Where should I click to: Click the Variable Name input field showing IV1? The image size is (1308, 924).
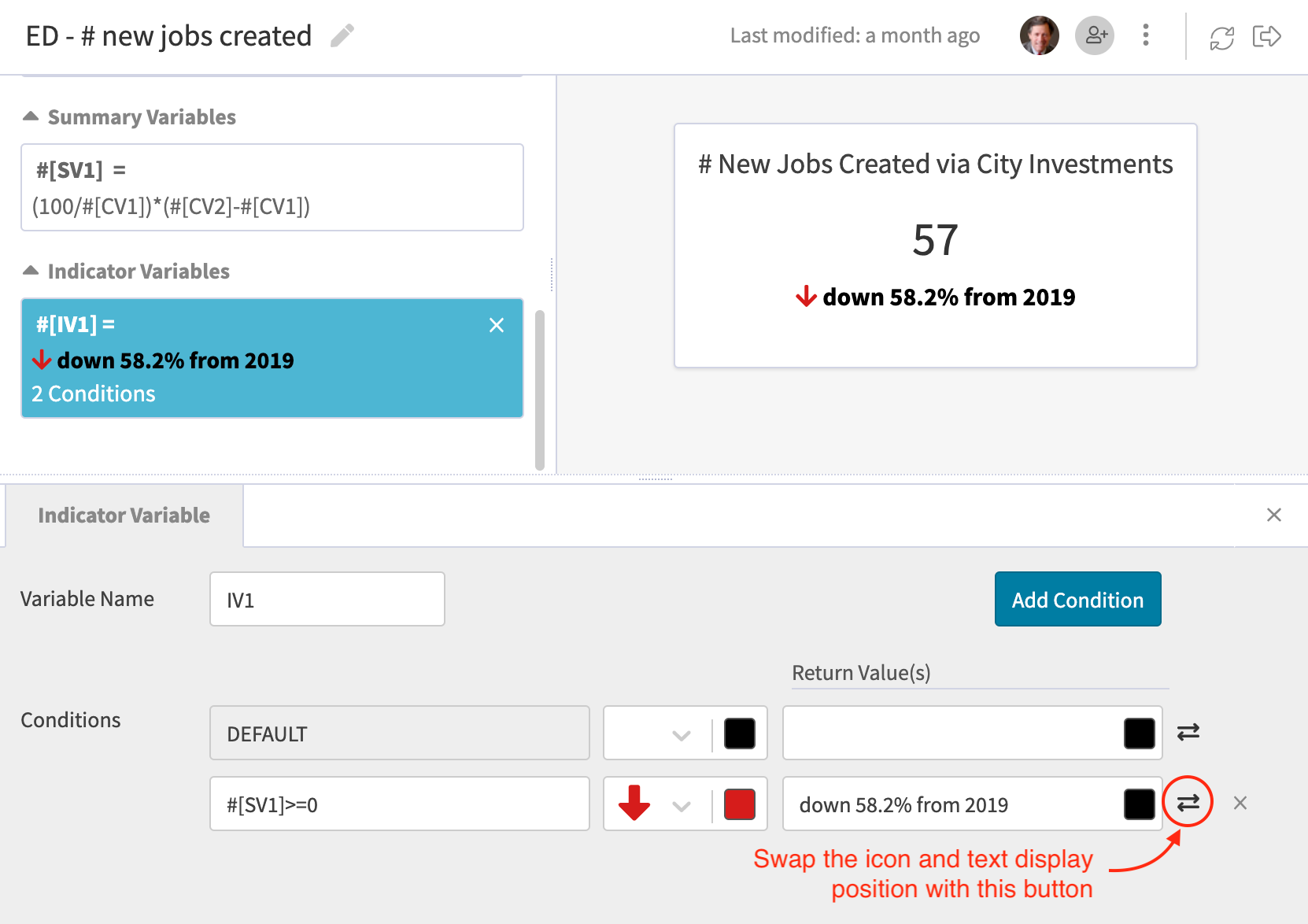coord(327,599)
